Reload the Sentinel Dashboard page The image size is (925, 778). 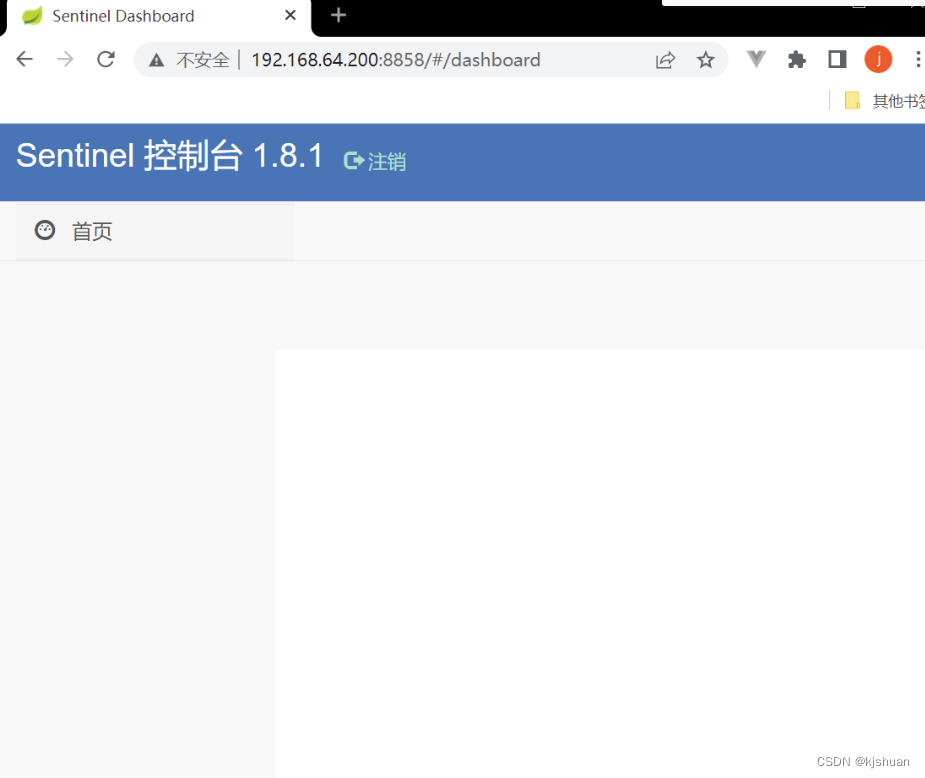tap(106, 59)
